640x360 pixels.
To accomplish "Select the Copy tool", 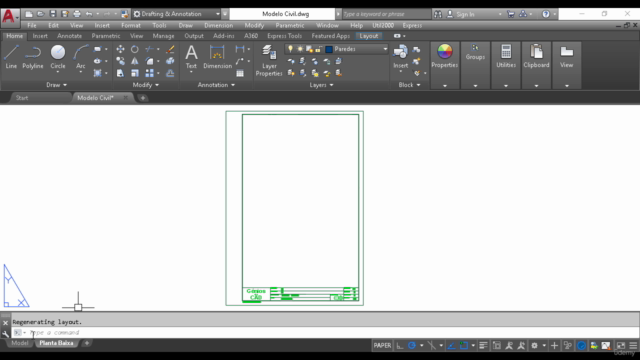I will 120,61.
